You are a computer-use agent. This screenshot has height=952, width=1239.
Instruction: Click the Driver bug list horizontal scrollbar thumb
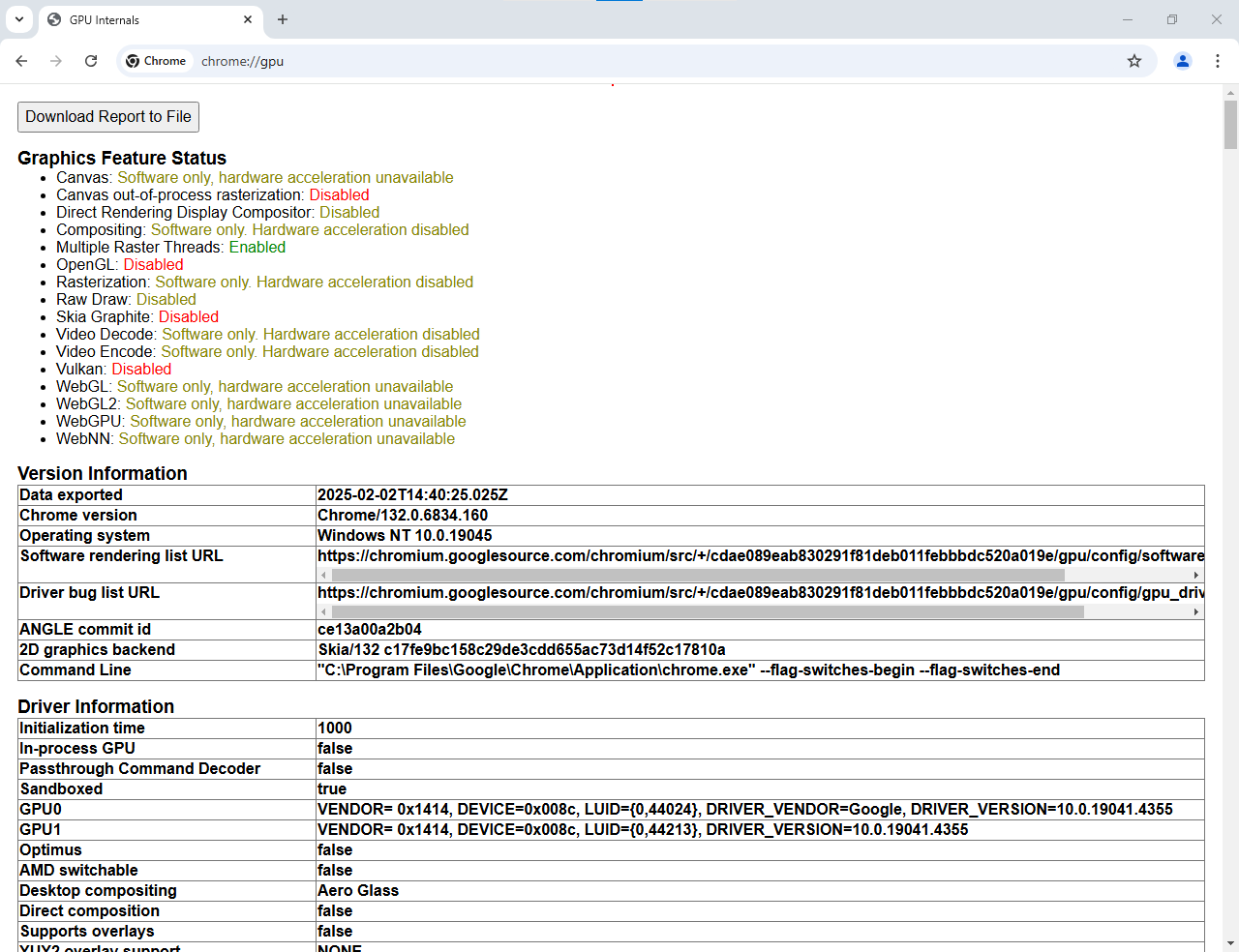tap(708, 611)
